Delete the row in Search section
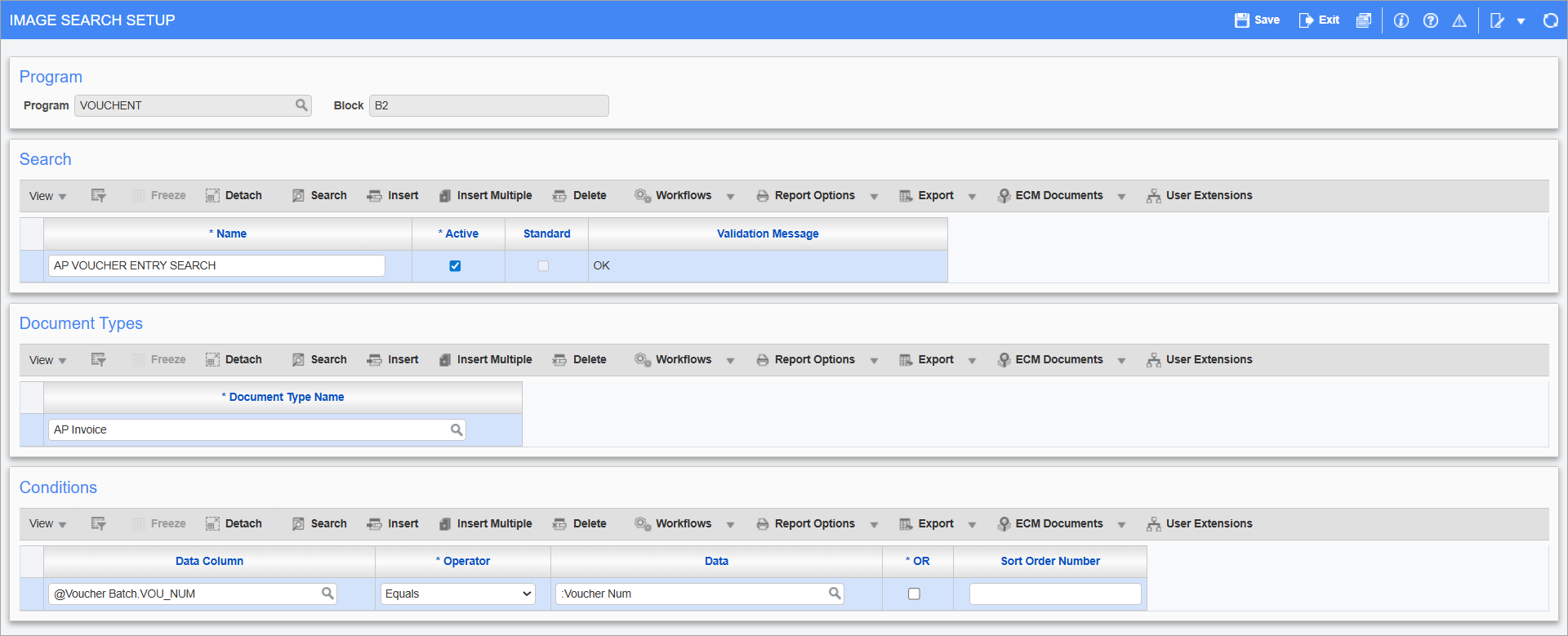 coord(579,196)
